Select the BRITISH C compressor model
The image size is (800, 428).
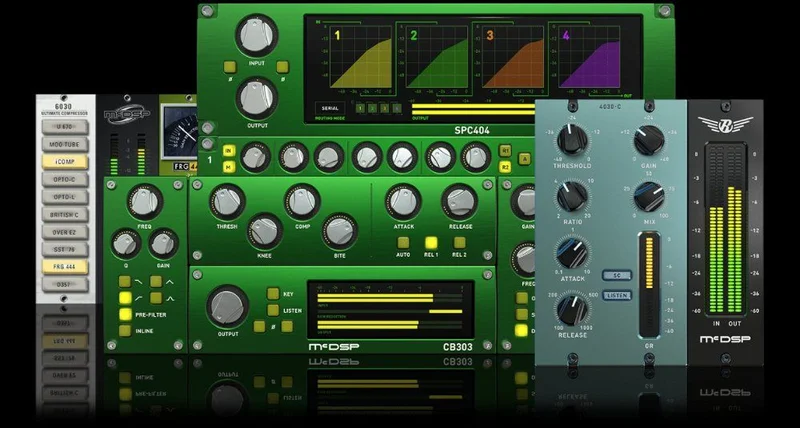(65, 215)
